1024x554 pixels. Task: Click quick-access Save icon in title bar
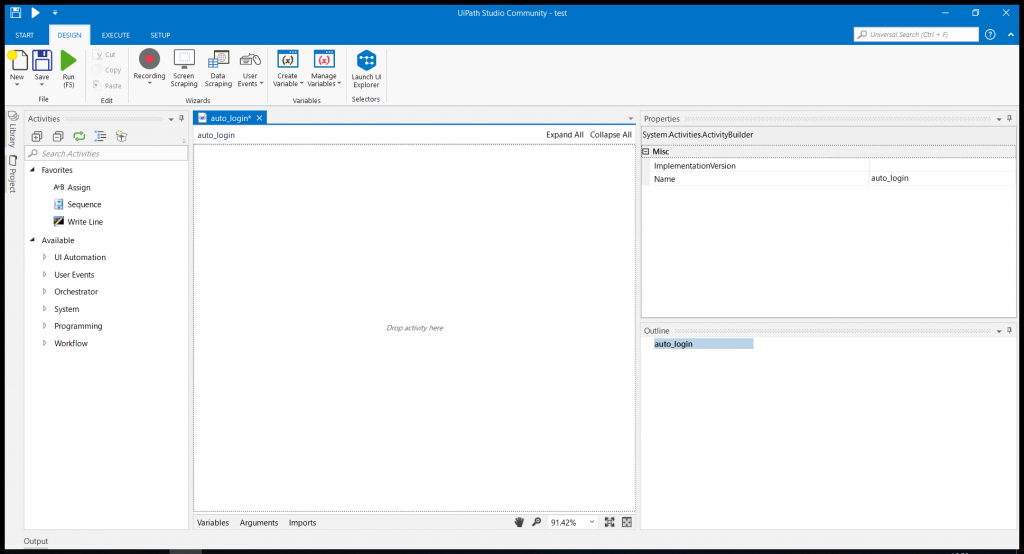click(16, 12)
